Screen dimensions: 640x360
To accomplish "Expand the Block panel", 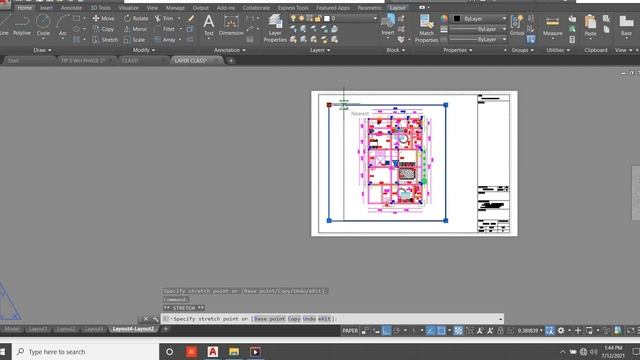I will pos(396,50).
